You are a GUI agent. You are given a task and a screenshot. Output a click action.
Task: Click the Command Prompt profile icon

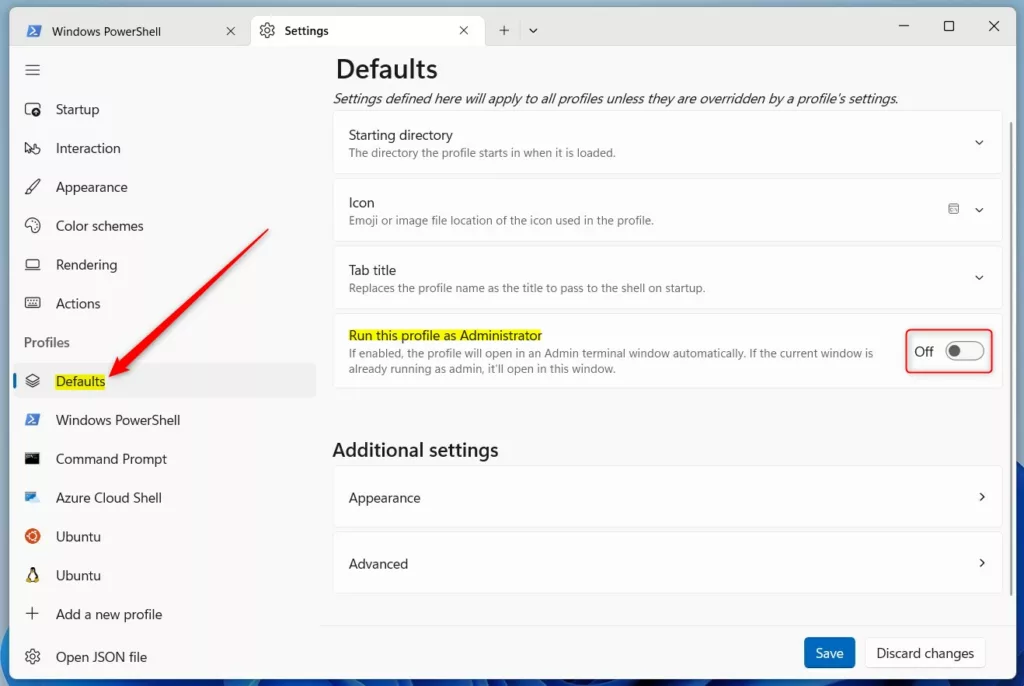(33, 459)
